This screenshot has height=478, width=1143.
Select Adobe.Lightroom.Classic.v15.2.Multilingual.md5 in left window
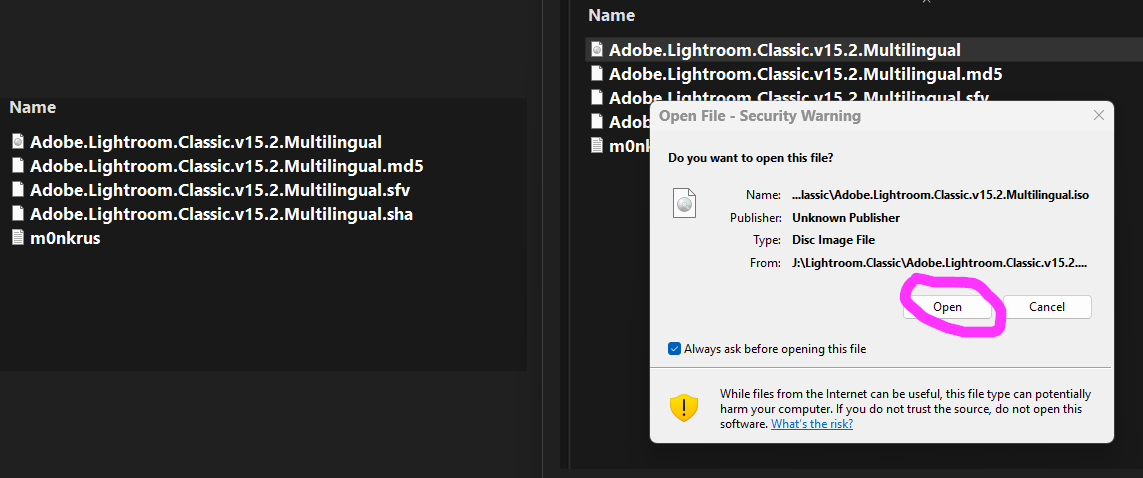[x=227, y=166]
